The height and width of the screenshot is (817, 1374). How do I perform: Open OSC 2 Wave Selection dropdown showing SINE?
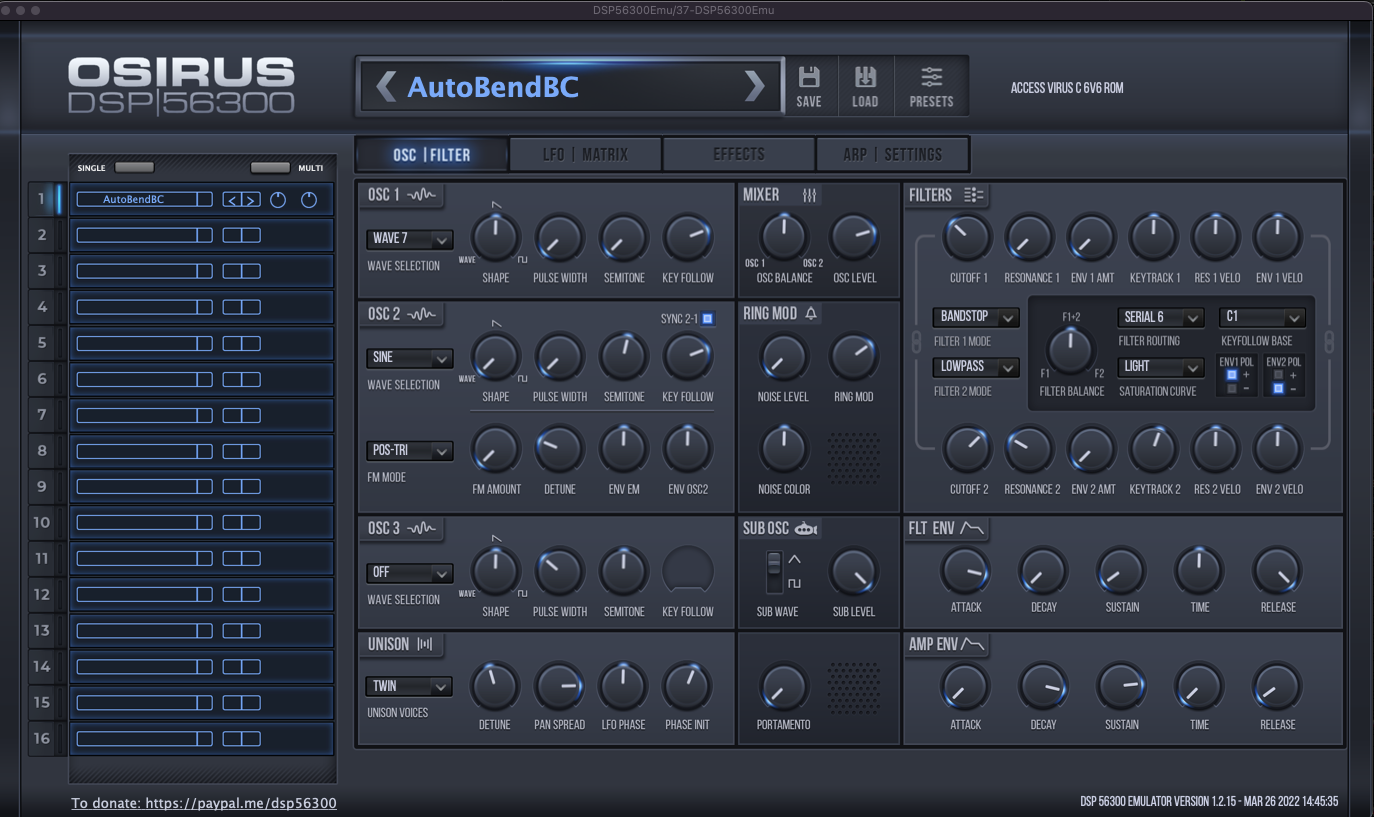tap(409, 358)
